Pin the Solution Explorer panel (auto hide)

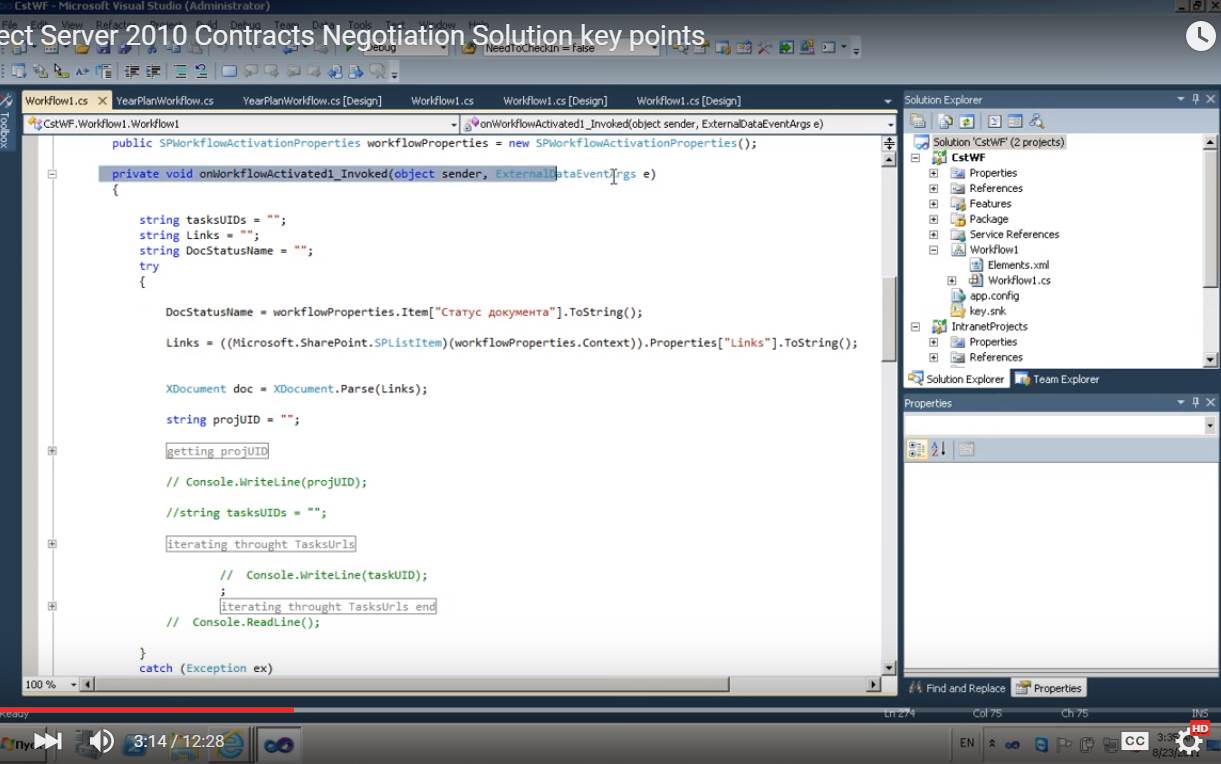coord(1195,99)
